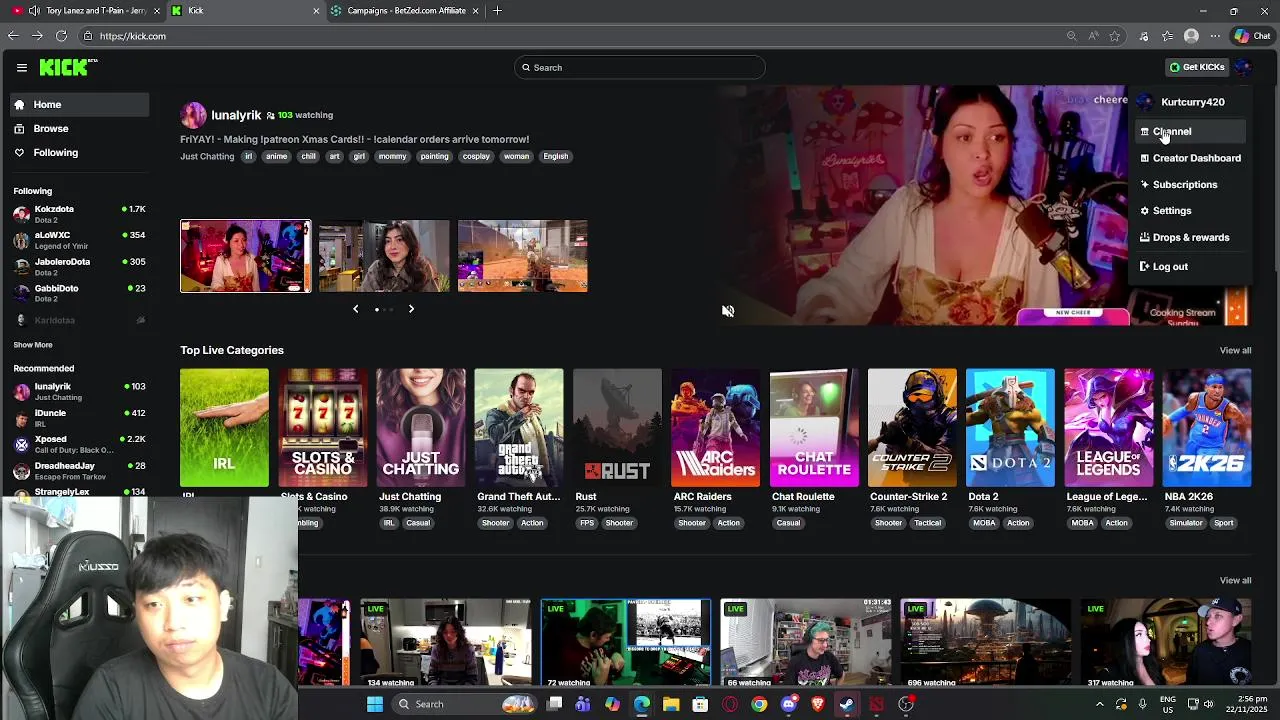This screenshot has width=1280, height=720.
Task: Open the profile avatar next to Get KICKs
Action: pyautogui.click(x=1242, y=67)
